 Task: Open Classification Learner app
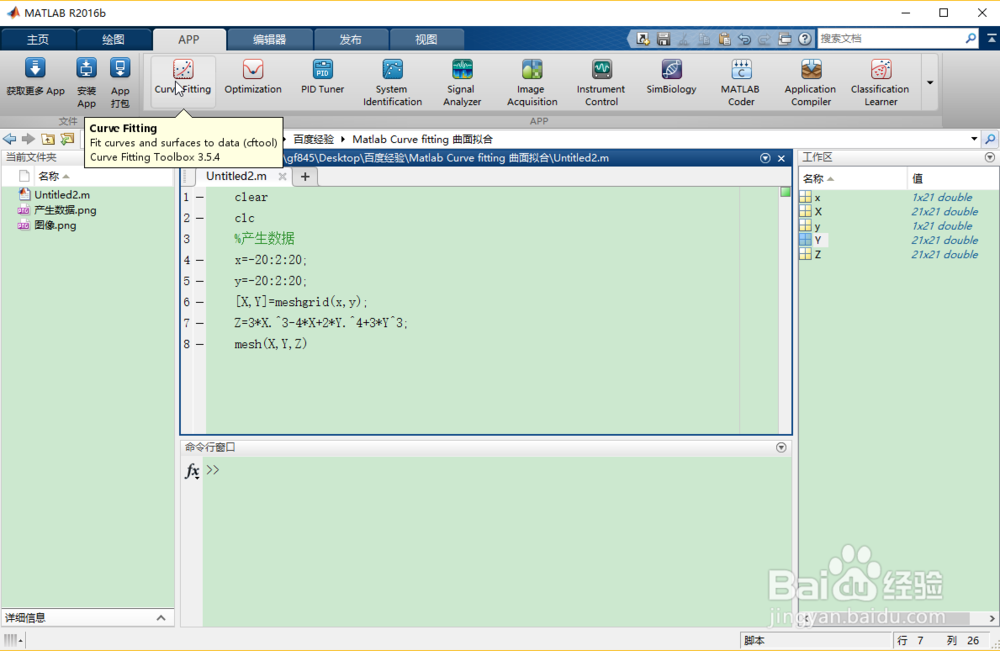pyautogui.click(x=881, y=82)
